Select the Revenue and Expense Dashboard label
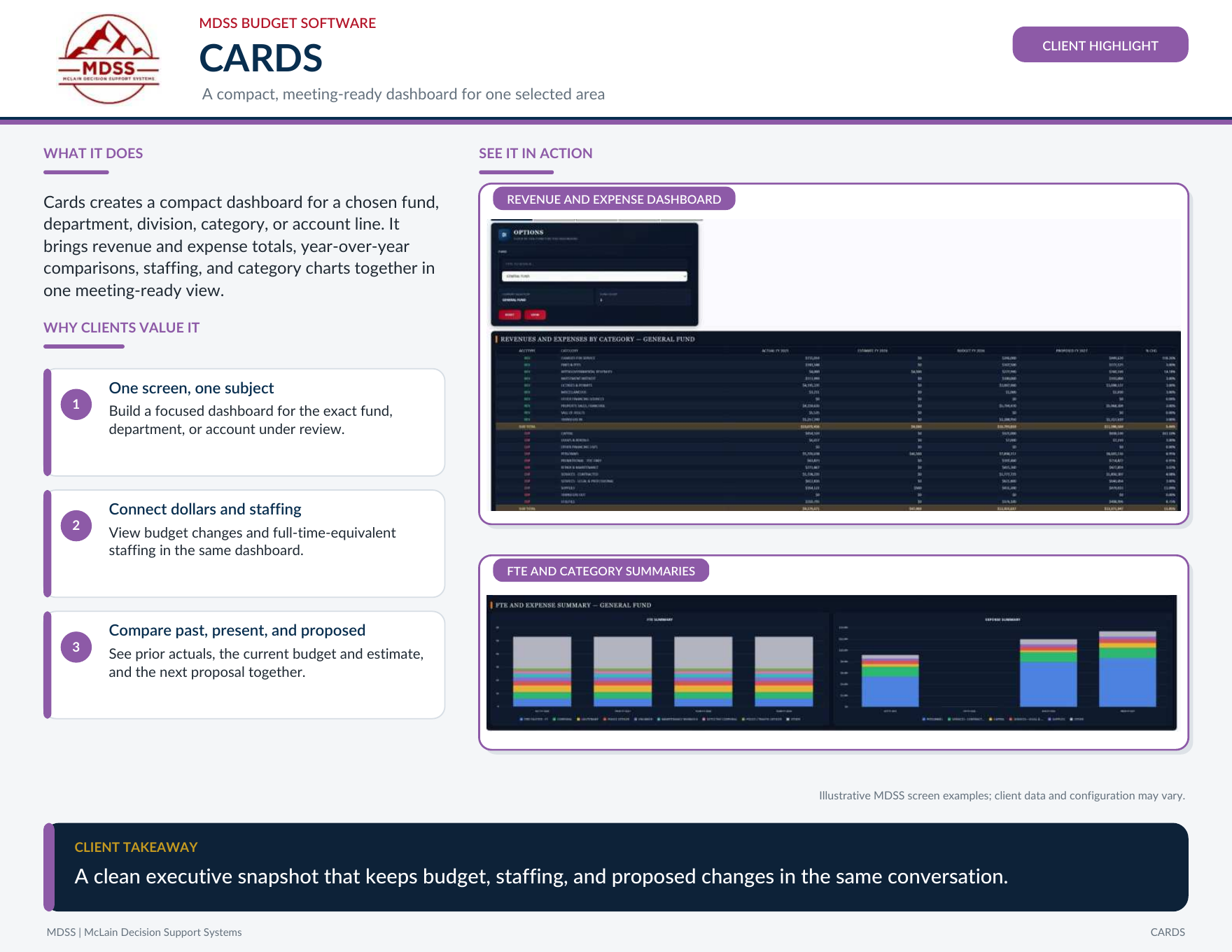The width and height of the screenshot is (1232, 952). [x=614, y=199]
